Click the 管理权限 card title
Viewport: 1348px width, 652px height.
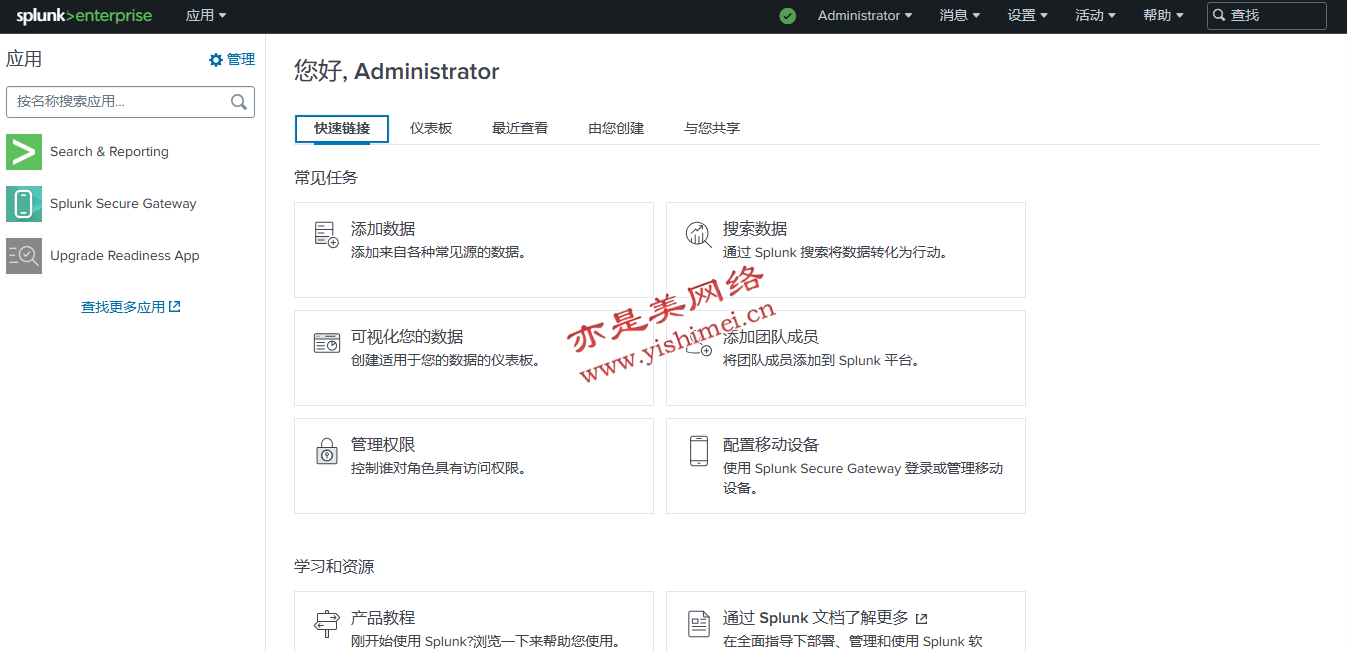383,445
